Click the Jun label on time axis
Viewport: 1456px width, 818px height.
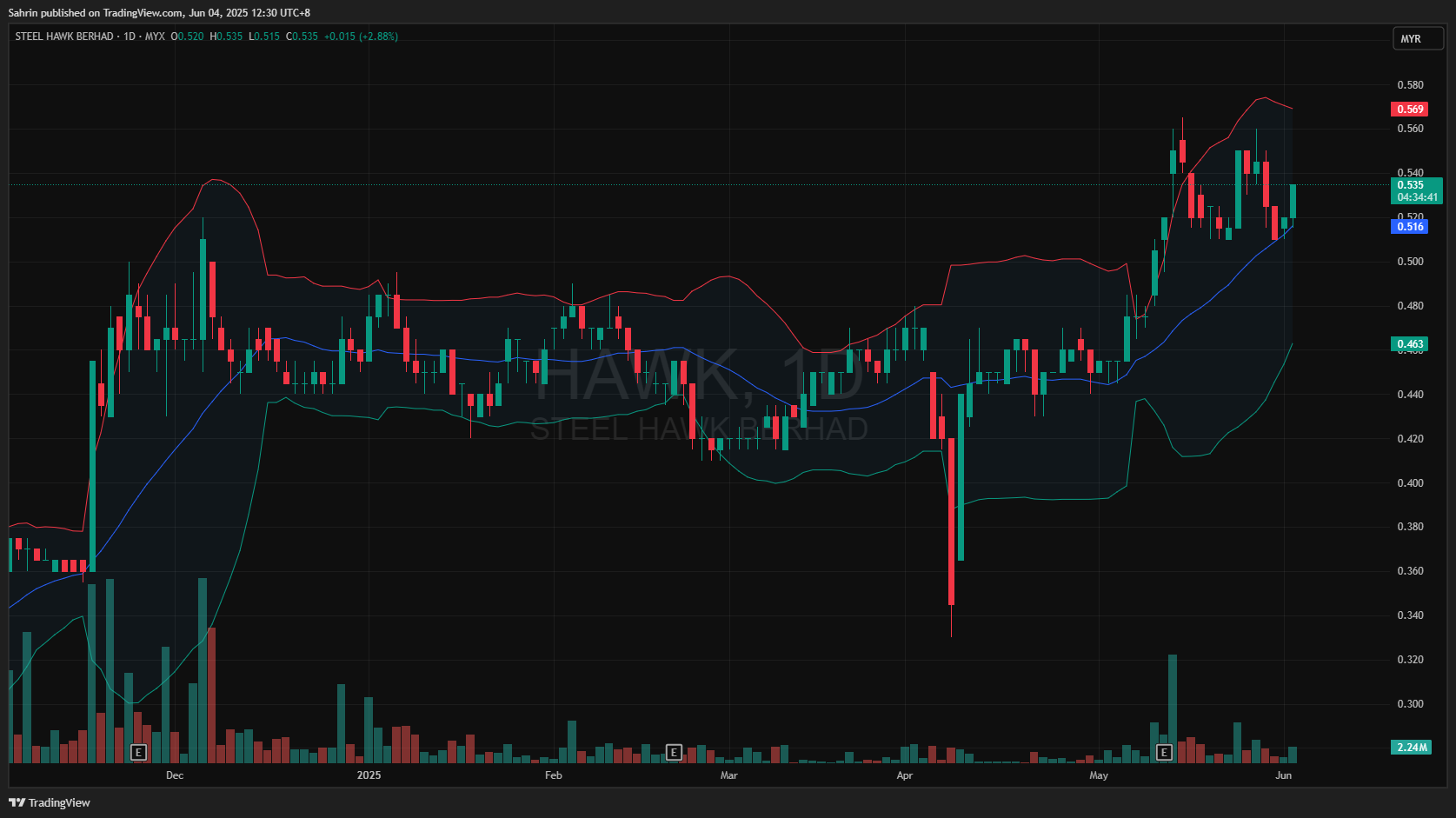pos(1284,775)
